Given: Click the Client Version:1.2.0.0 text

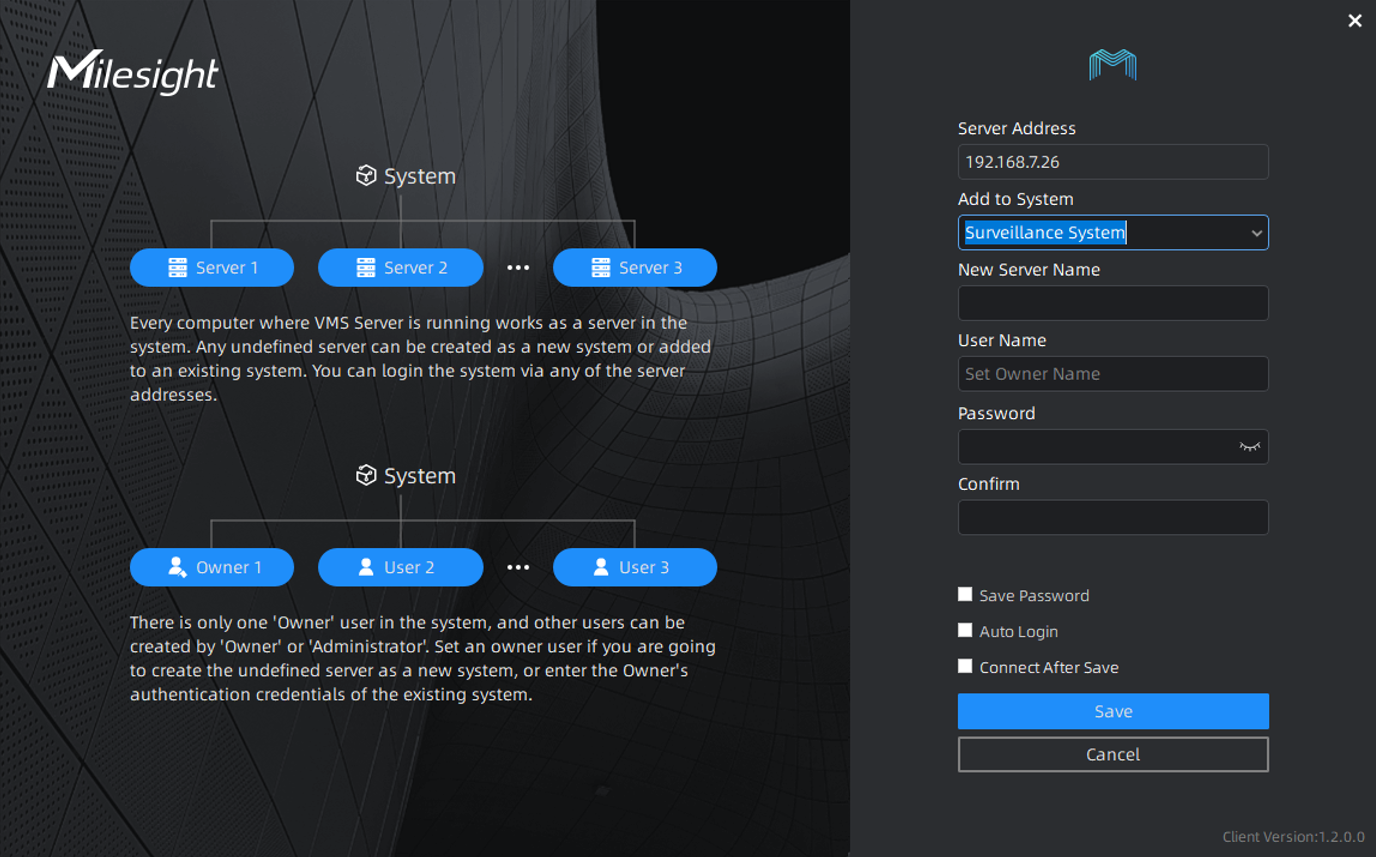Looking at the screenshot, I should (x=1293, y=837).
